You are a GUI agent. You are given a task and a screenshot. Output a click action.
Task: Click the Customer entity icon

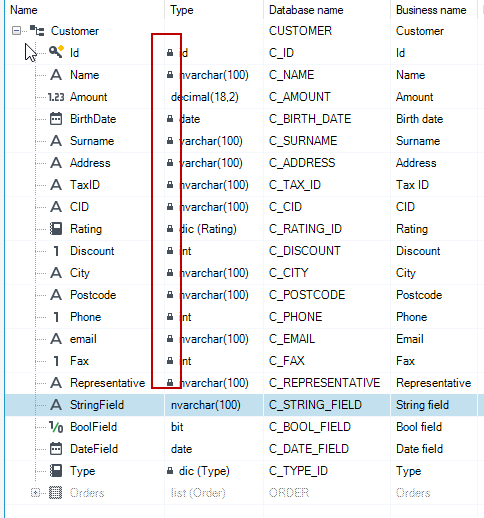pyautogui.click(x=37, y=31)
